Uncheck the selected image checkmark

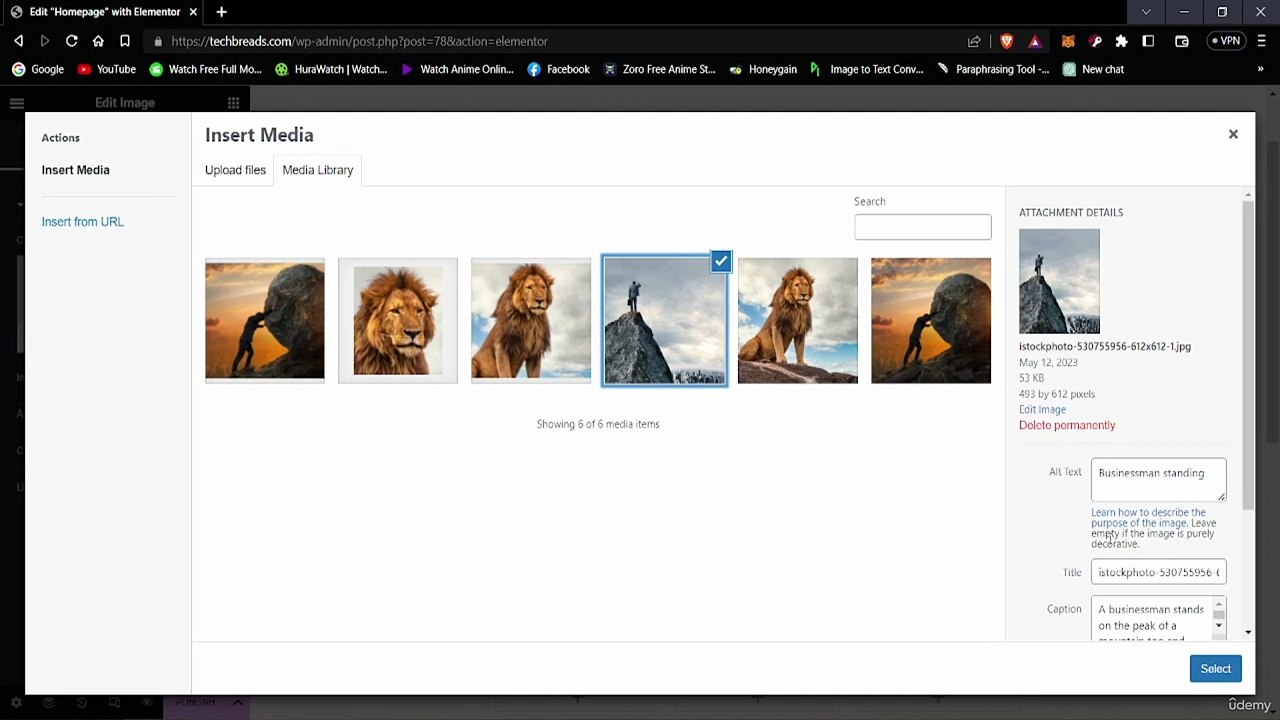[x=721, y=262]
